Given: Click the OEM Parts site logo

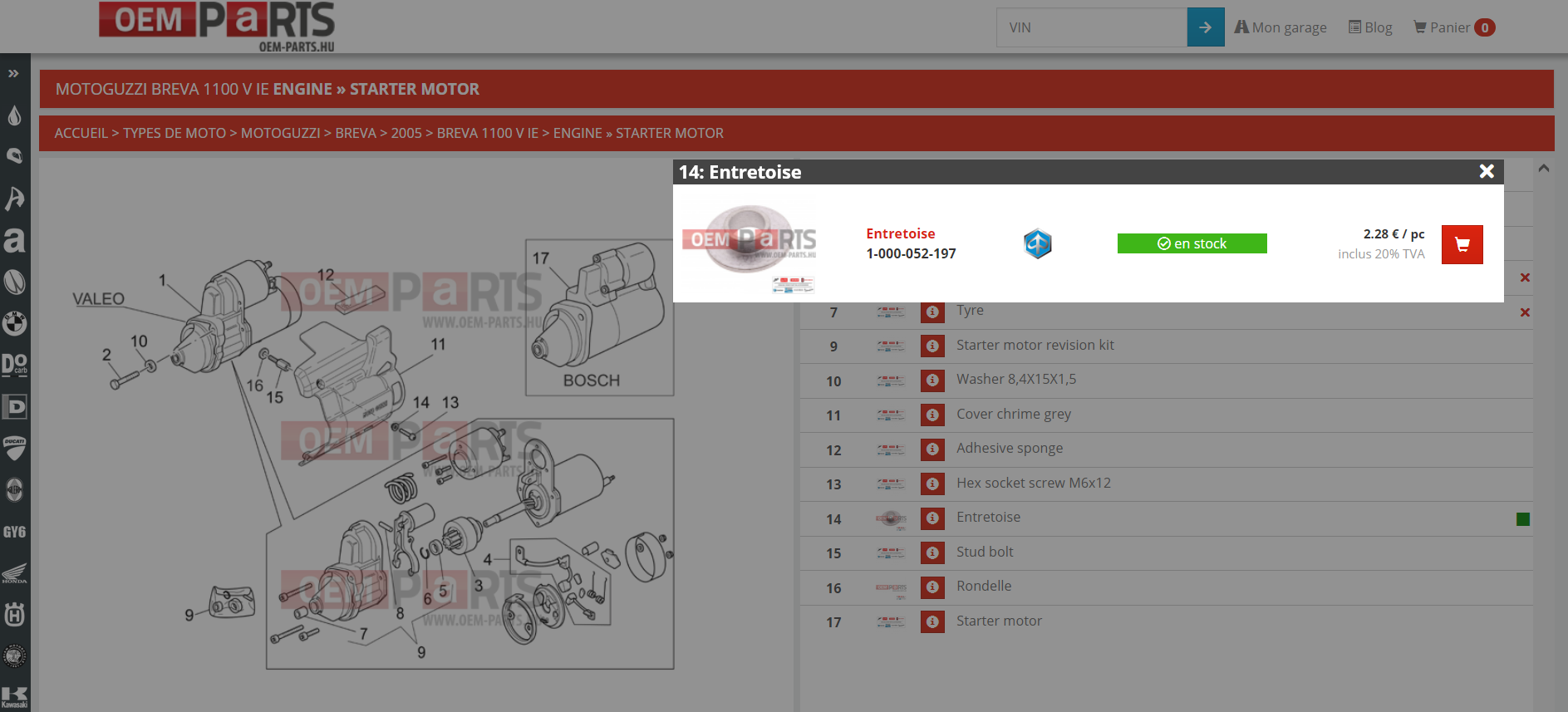Looking at the screenshot, I should point(217,27).
